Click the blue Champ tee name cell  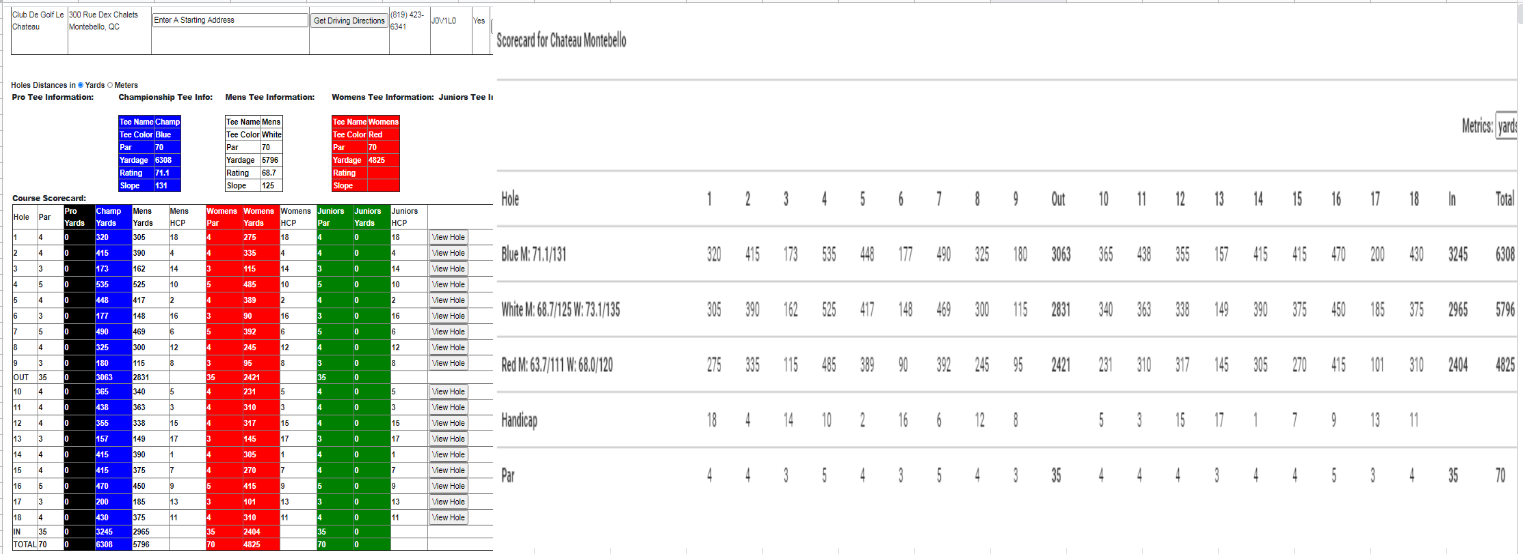(x=167, y=122)
